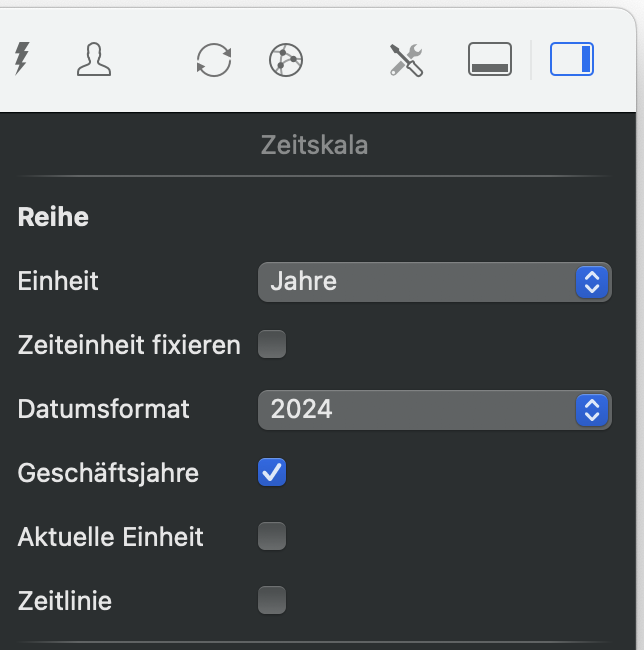The image size is (644, 650).
Task: Open the Einheit dropdown showing Jahre
Action: point(434,281)
